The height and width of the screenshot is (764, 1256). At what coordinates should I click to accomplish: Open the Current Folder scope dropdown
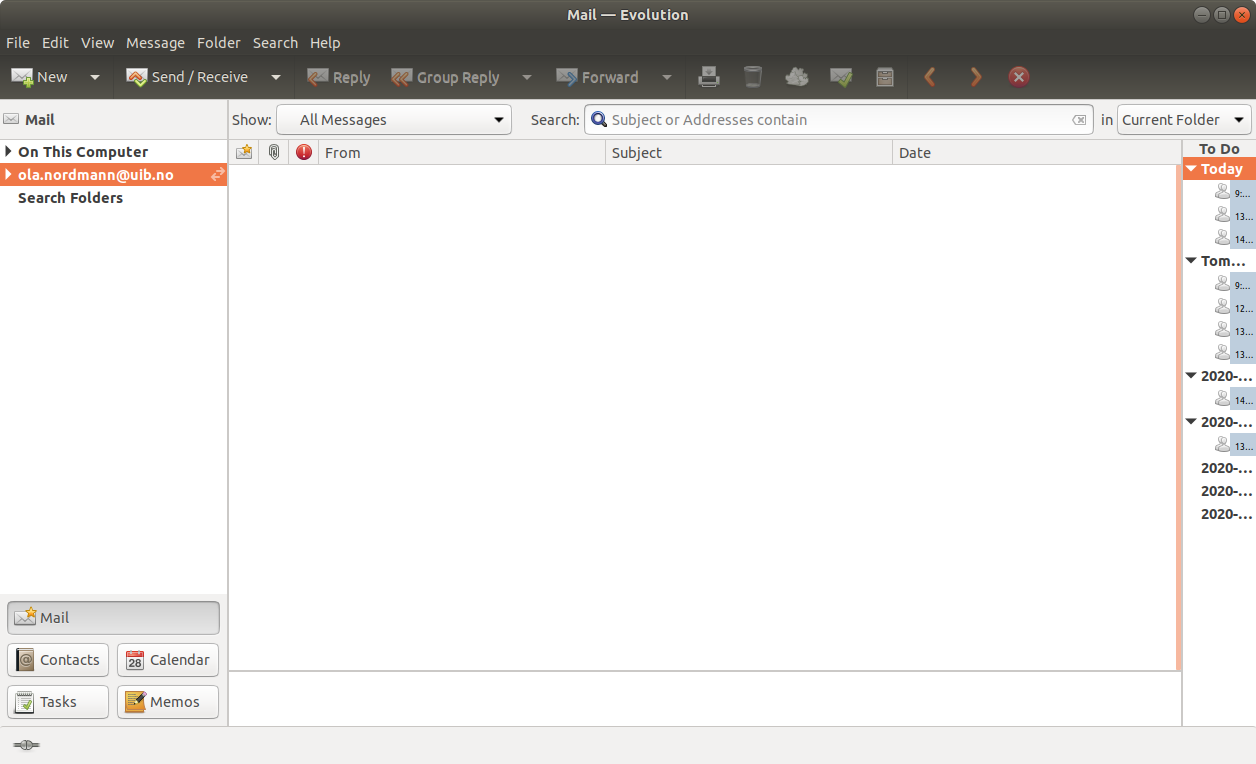[1184, 120]
